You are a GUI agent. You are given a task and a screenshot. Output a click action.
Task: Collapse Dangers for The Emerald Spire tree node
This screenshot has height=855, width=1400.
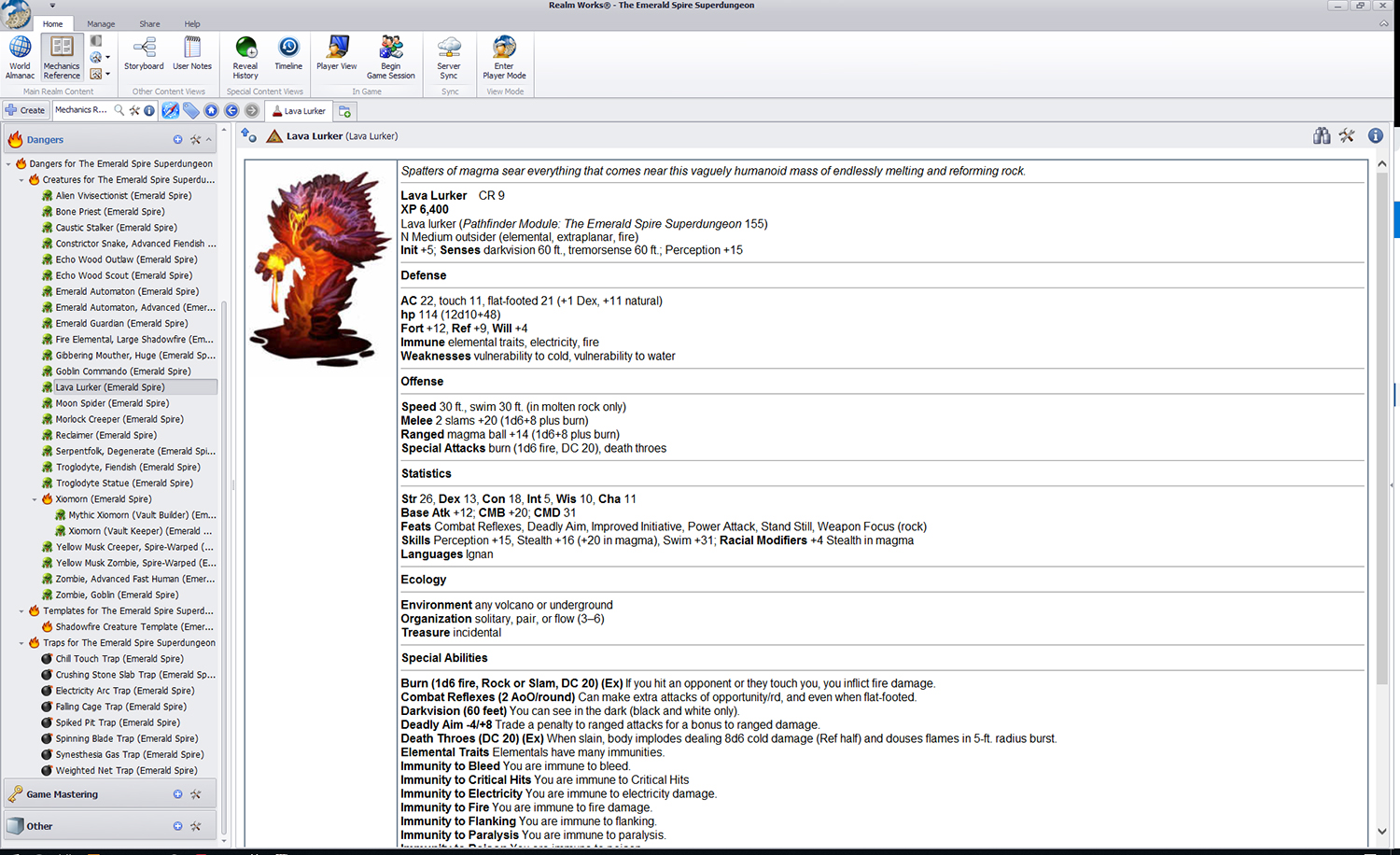click(x=8, y=164)
